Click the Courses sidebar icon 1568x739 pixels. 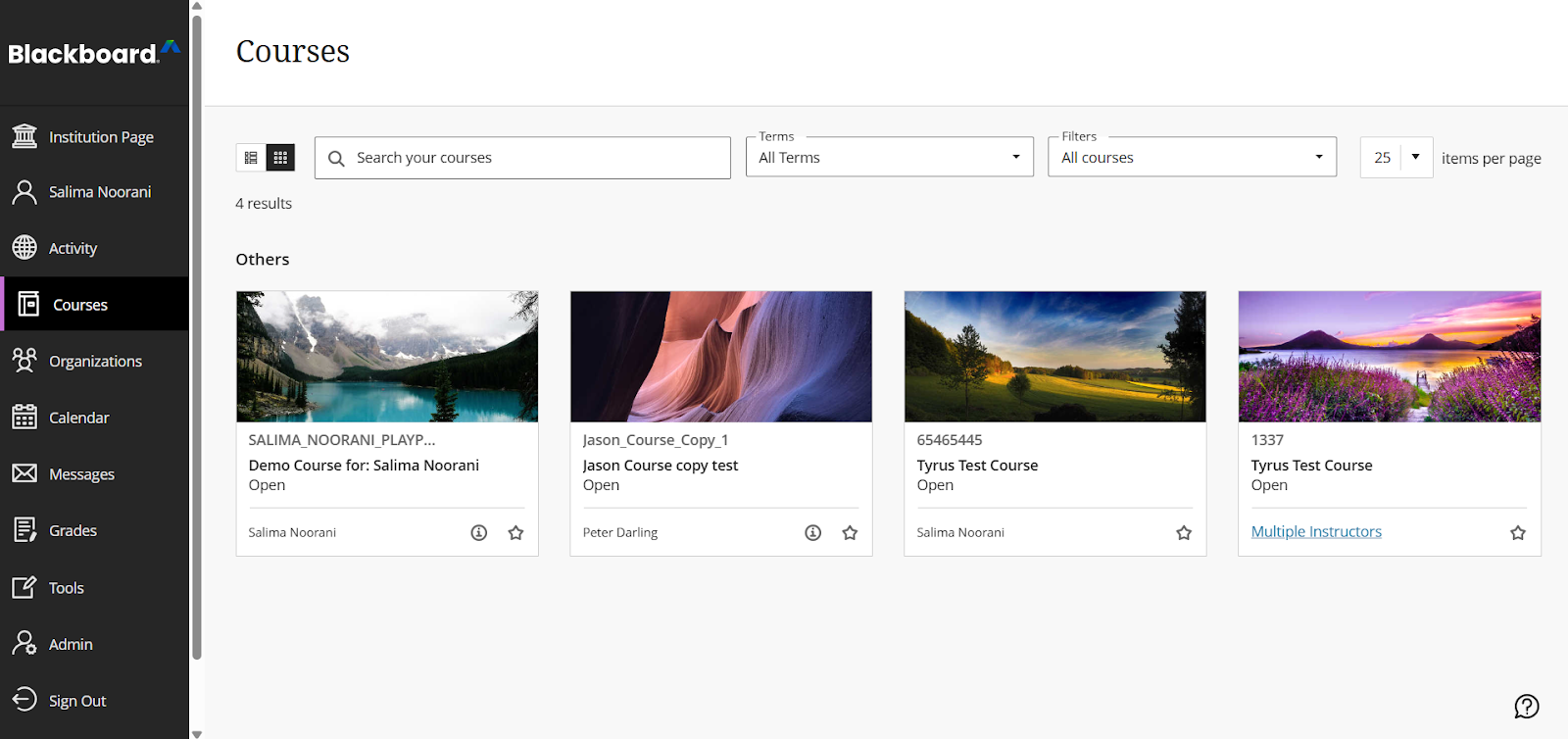pyautogui.click(x=28, y=304)
